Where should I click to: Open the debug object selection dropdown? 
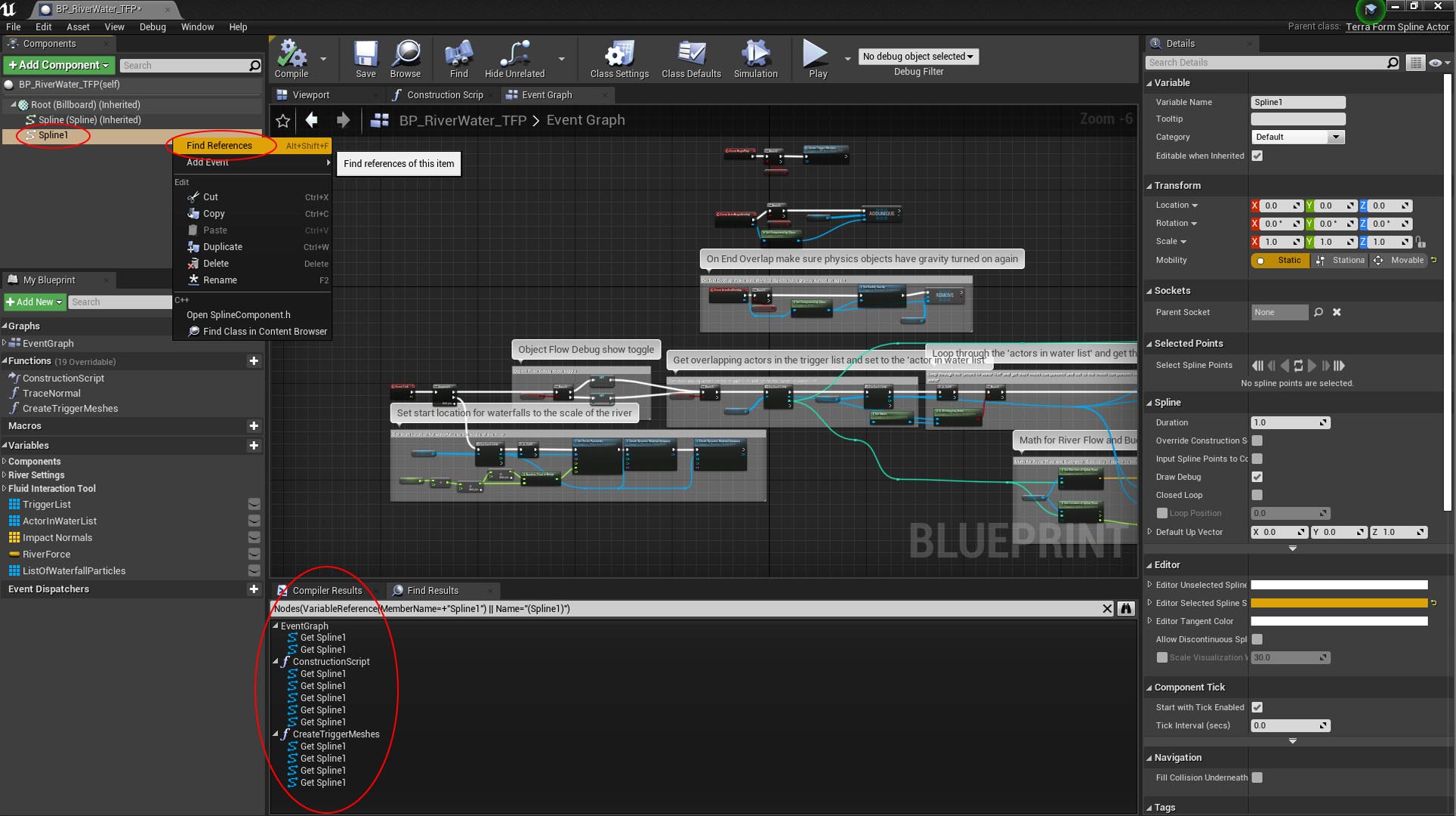pos(918,57)
